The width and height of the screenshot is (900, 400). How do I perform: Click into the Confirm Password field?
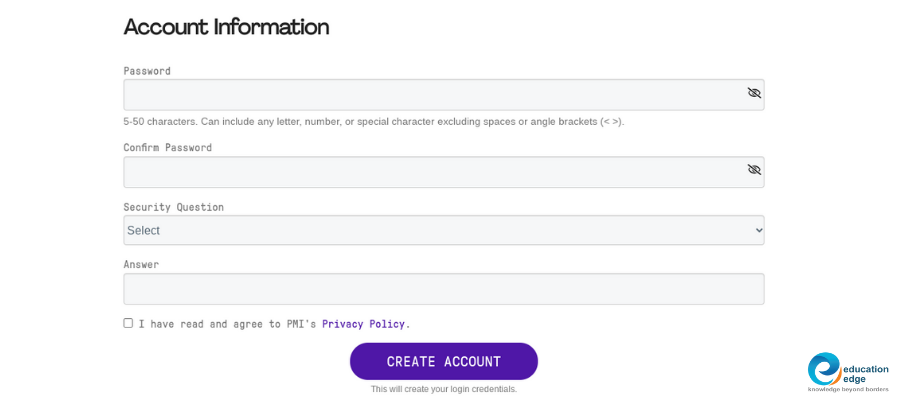pos(430,172)
